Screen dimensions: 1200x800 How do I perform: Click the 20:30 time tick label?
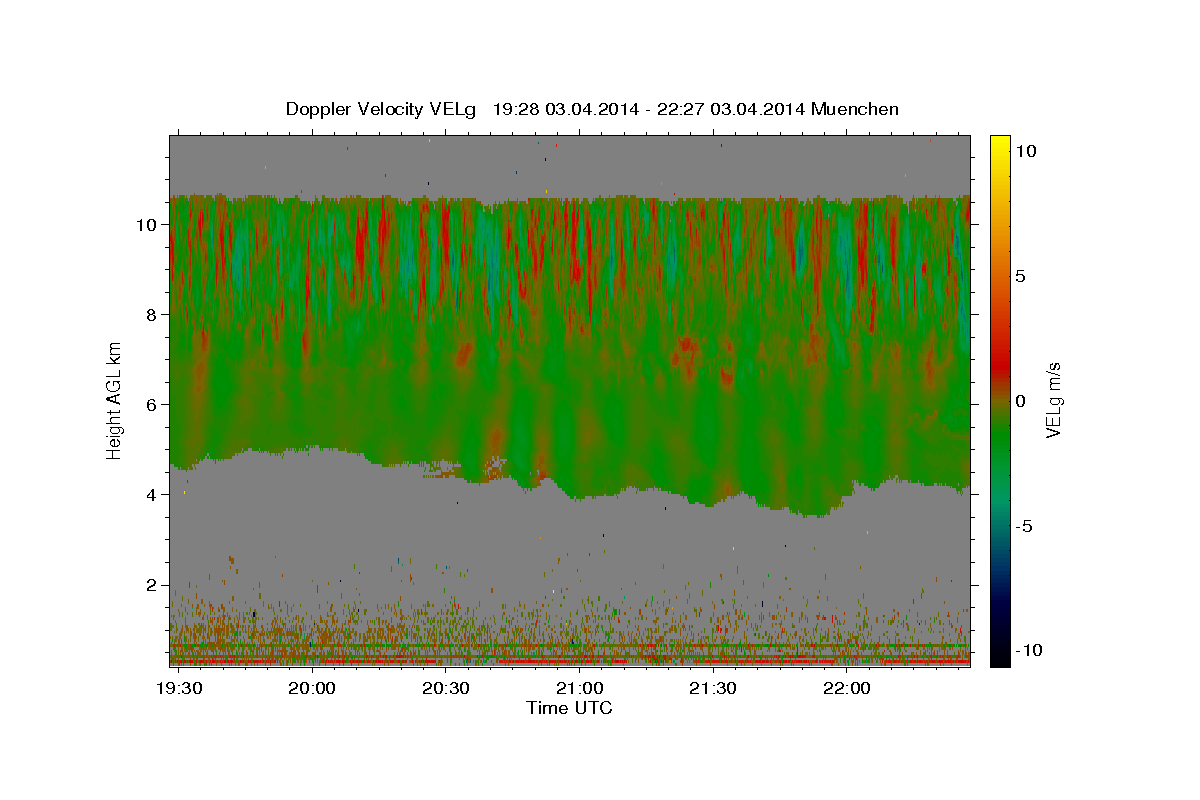click(446, 688)
